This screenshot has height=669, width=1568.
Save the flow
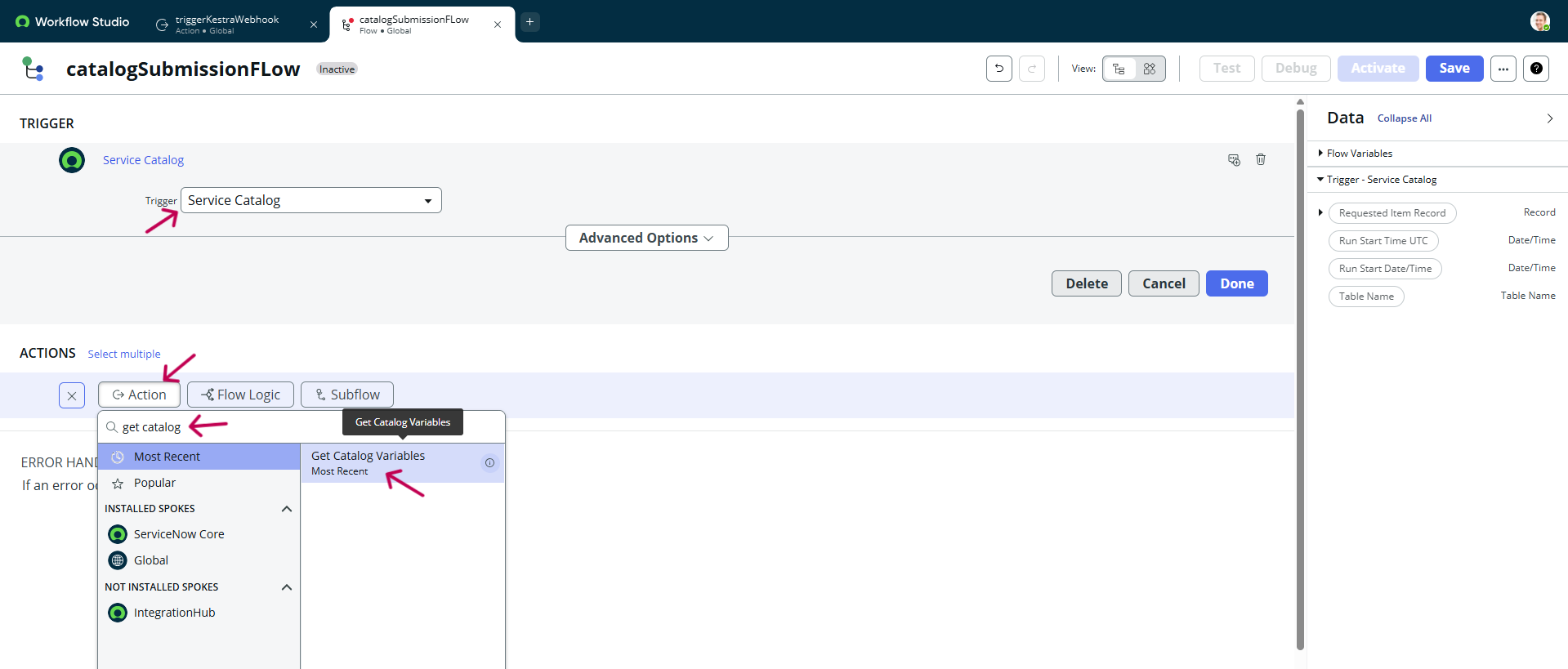[1454, 69]
